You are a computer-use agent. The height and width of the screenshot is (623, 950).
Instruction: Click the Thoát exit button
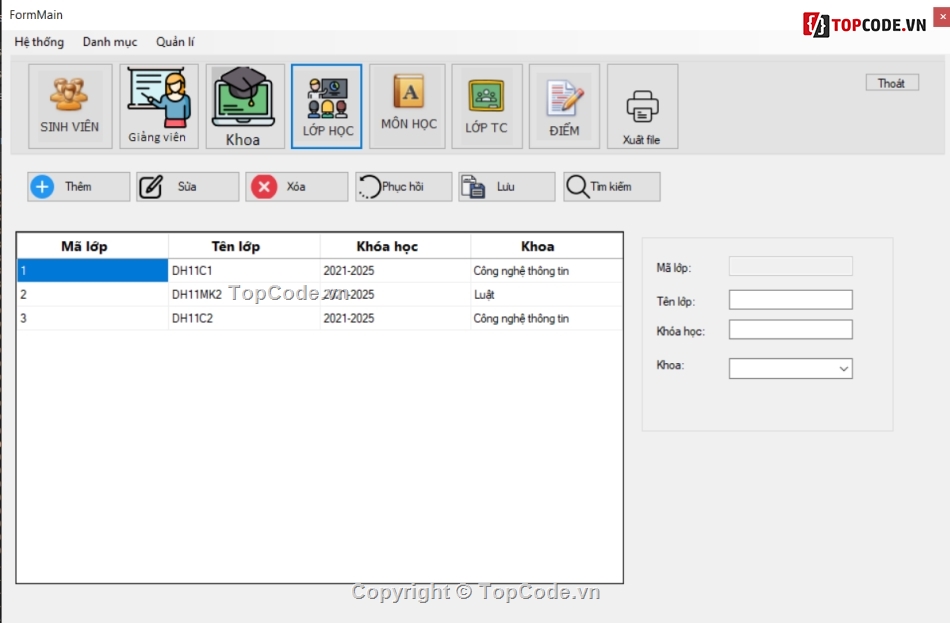point(892,83)
